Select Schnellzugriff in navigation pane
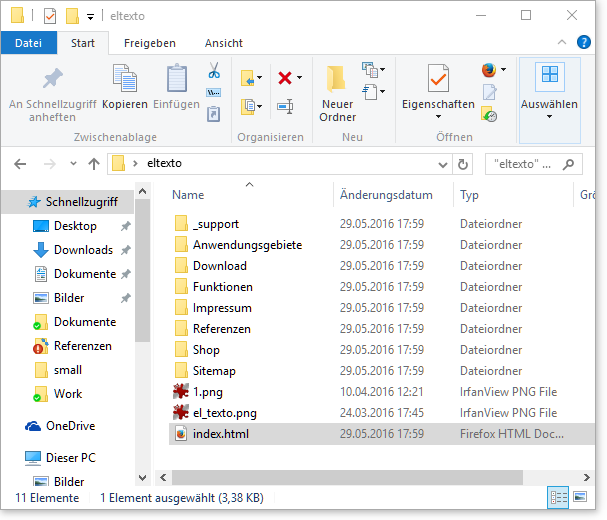Screen dimensions: 607x520 click(x=68, y=202)
